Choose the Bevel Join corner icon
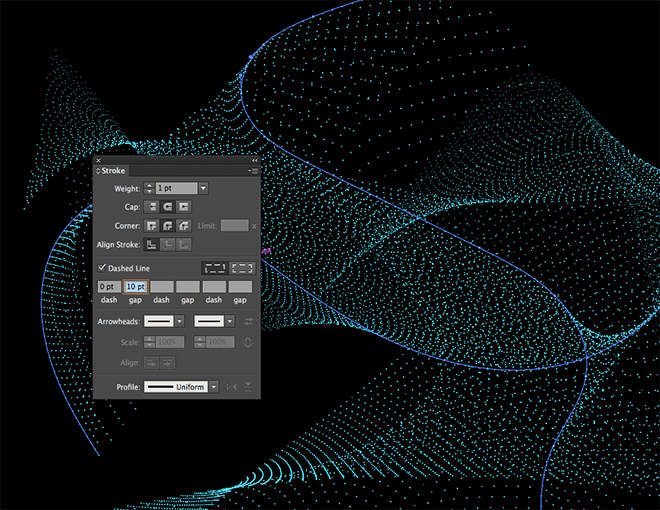This screenshot has width=660, height=510. pyautogui.click(x=184, y=226)
